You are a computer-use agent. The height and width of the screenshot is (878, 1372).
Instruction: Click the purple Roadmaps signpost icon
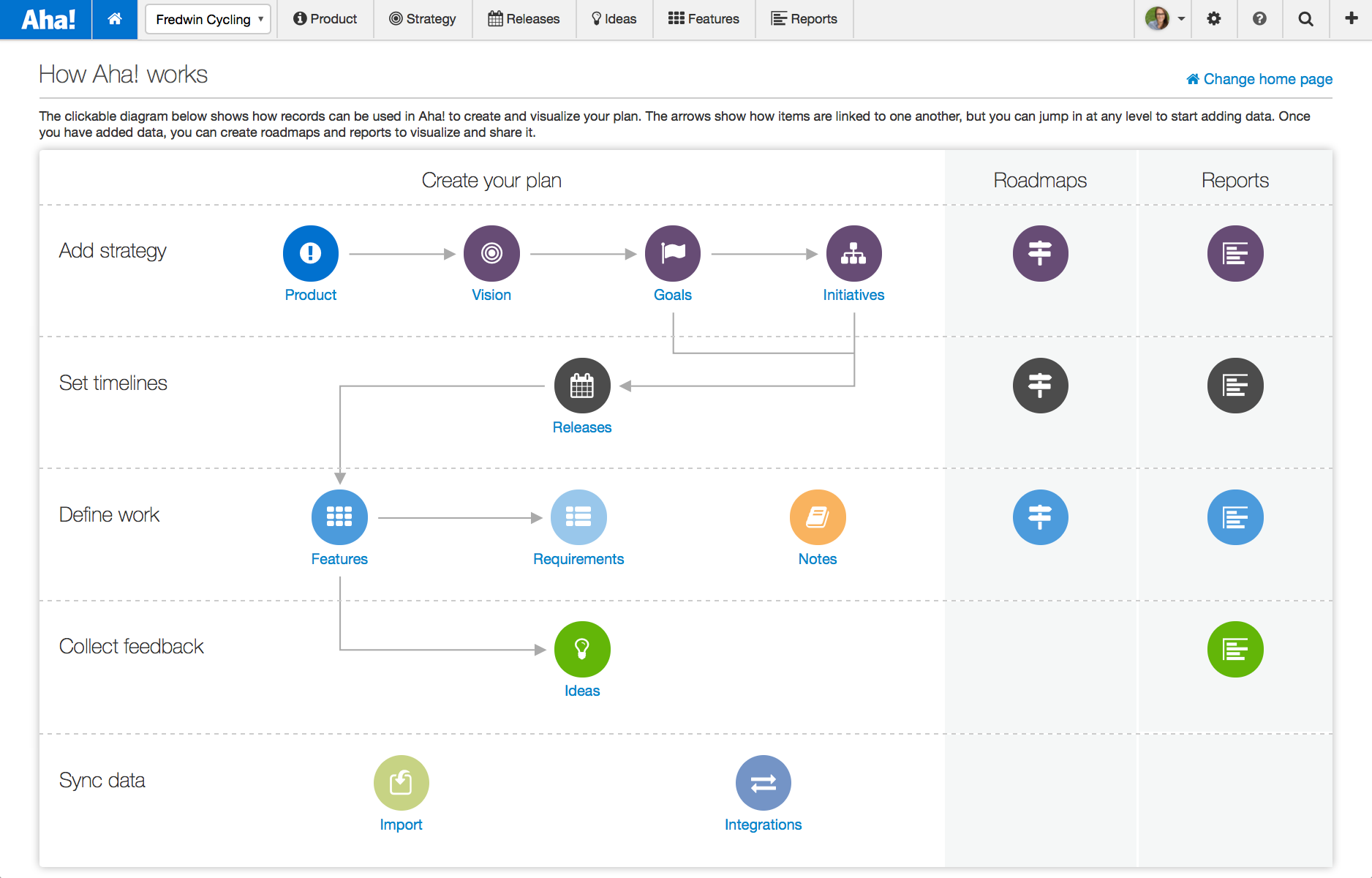point(1040,253)
